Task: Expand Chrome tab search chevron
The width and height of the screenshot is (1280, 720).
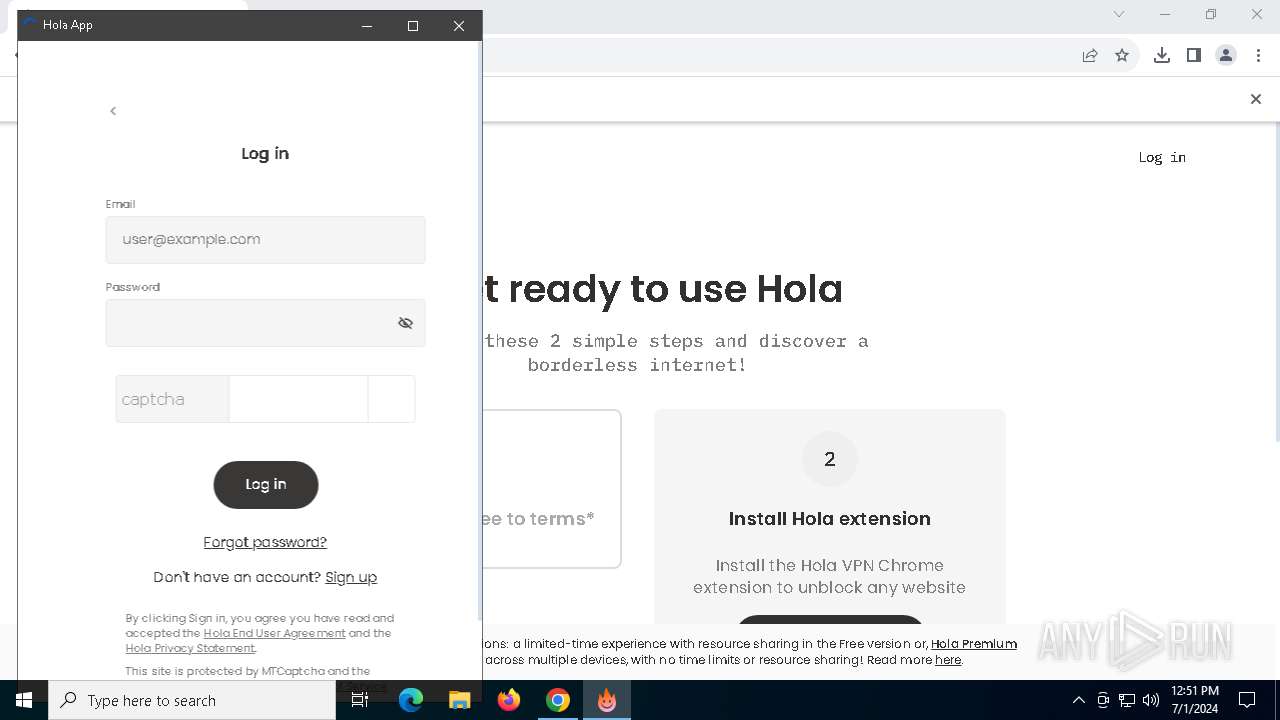Action: click(x=1119, y=14)
